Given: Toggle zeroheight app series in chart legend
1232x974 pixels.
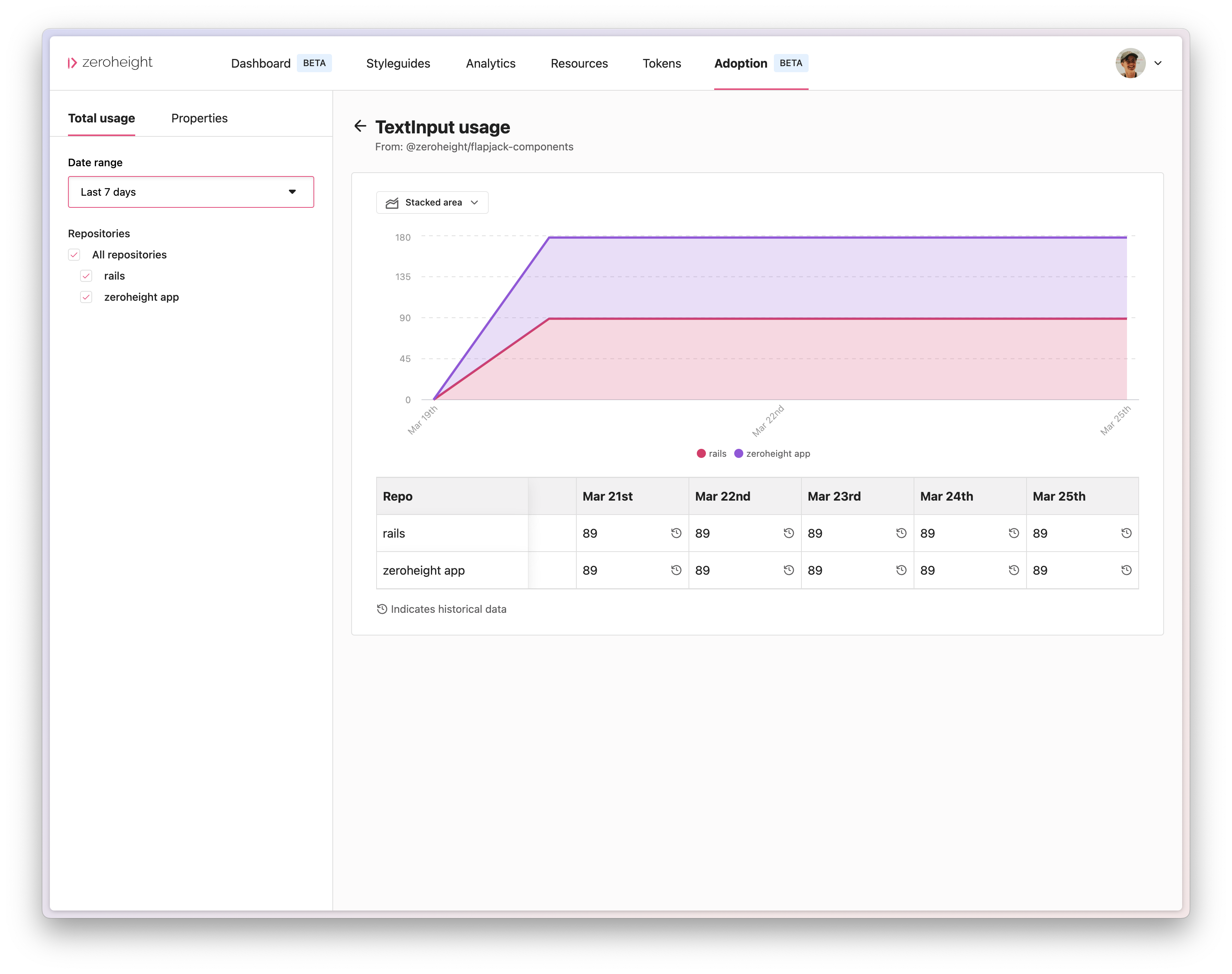Looking at the screenshot, I should coord(772,453).
